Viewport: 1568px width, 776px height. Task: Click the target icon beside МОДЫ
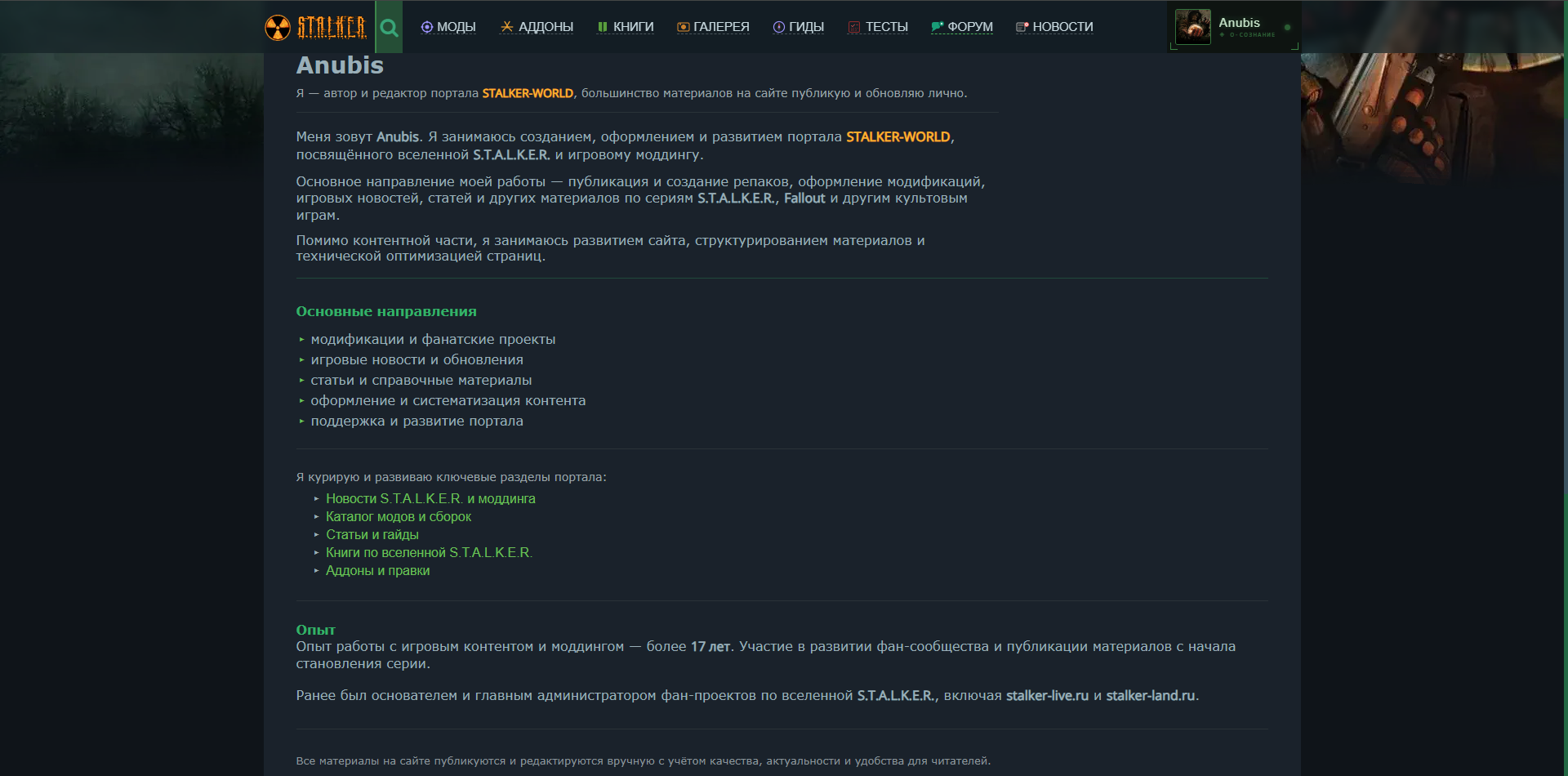[426, 27]
